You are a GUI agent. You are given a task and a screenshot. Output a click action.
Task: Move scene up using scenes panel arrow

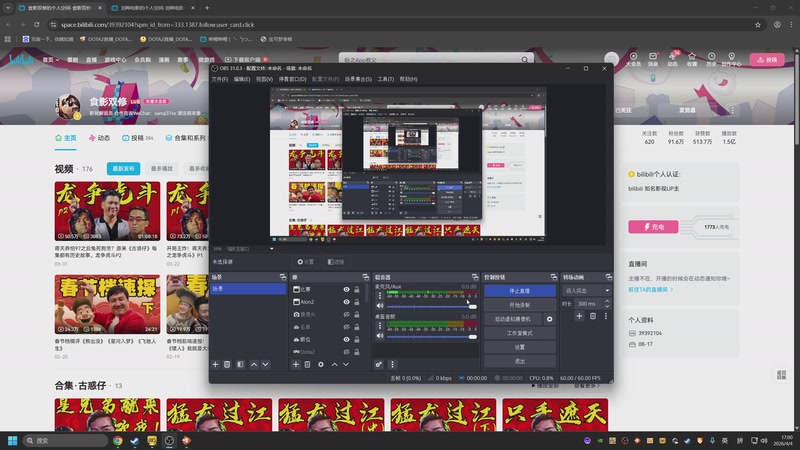[x=254, y=364]
